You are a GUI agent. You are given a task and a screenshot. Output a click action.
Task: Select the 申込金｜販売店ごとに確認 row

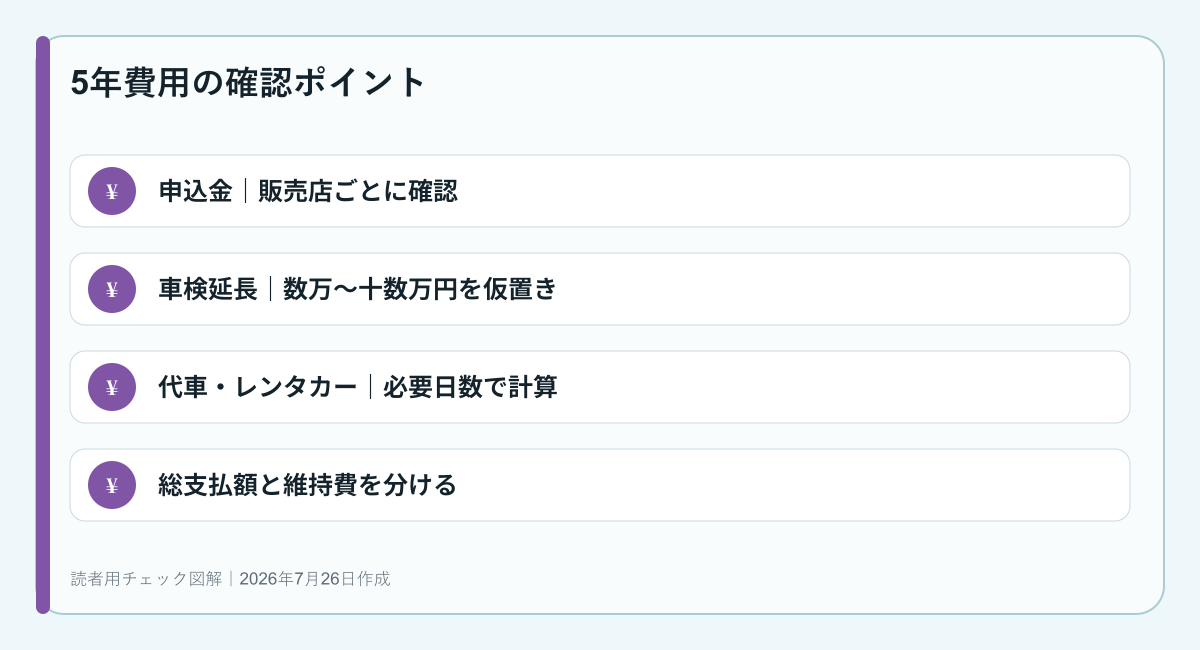pyautogui.click(x=600, y=191)
